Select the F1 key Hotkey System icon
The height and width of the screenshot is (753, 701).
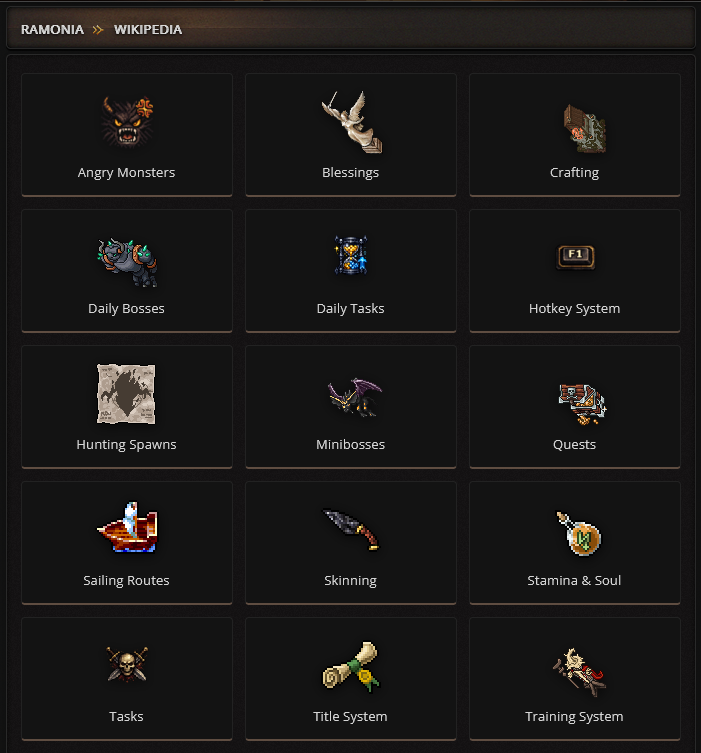(x=575, y=256)
